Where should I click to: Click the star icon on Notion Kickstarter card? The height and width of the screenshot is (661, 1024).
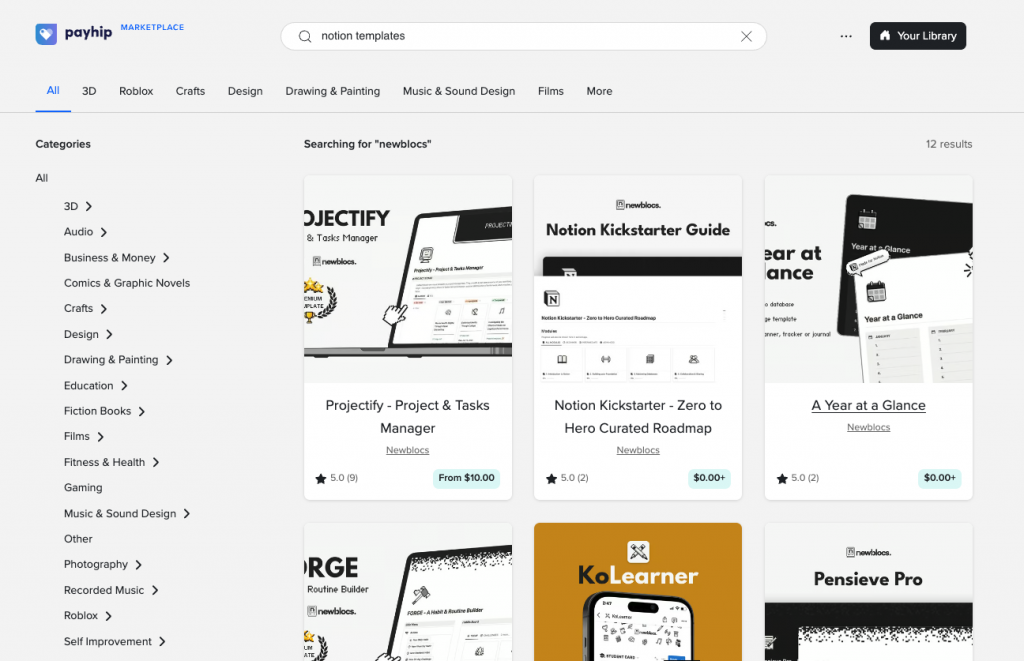pyautogui.click(x=552, y=478)
